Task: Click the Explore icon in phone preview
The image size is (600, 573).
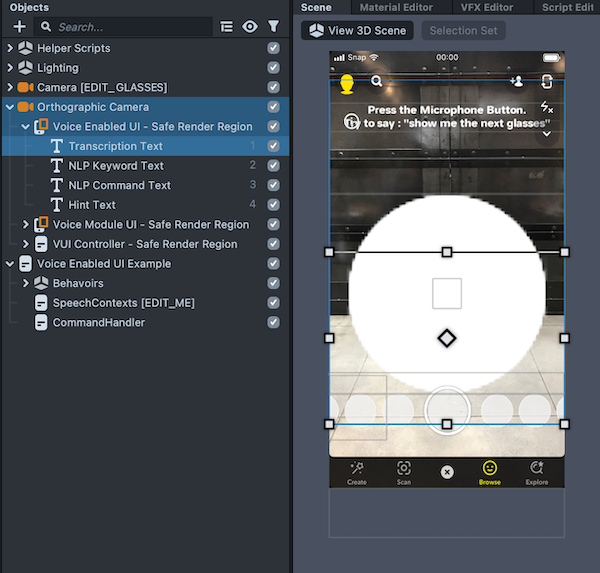Action: tap(537, 469)
